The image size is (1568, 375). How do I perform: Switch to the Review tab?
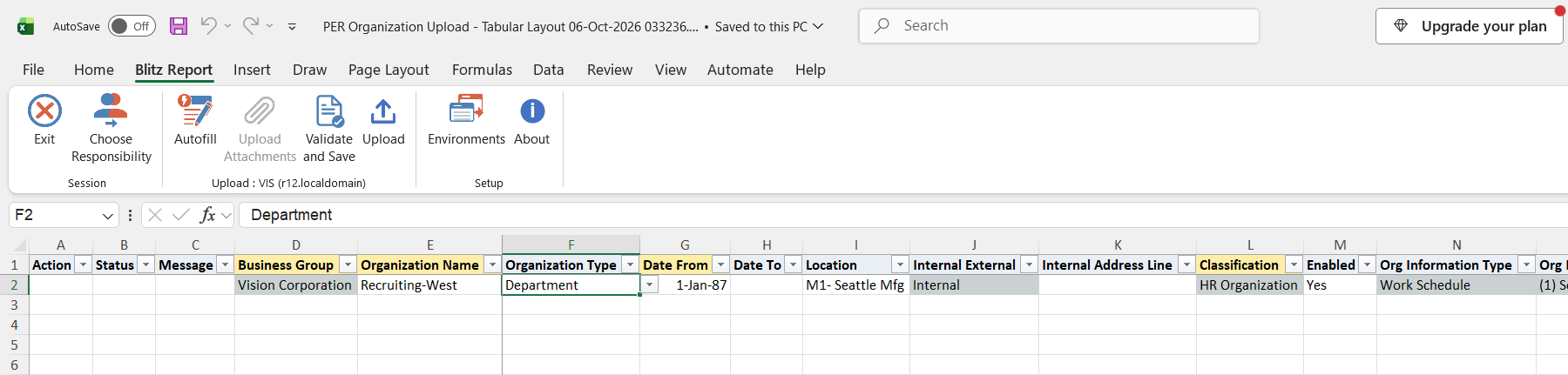(x=610, y=70)
